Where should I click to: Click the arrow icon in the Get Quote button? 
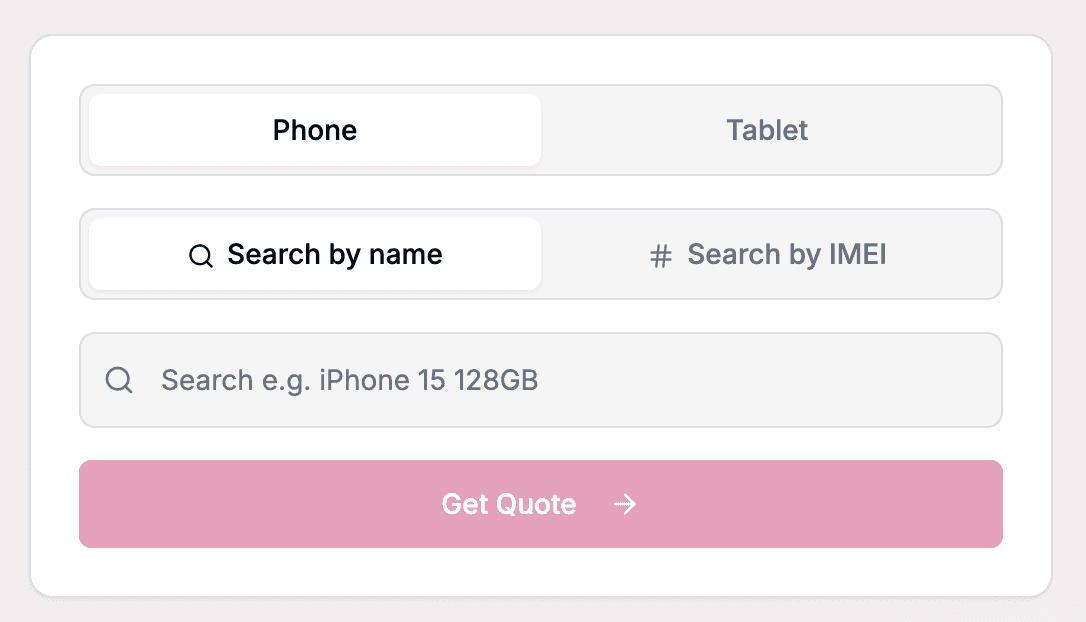tap(626, 504)
